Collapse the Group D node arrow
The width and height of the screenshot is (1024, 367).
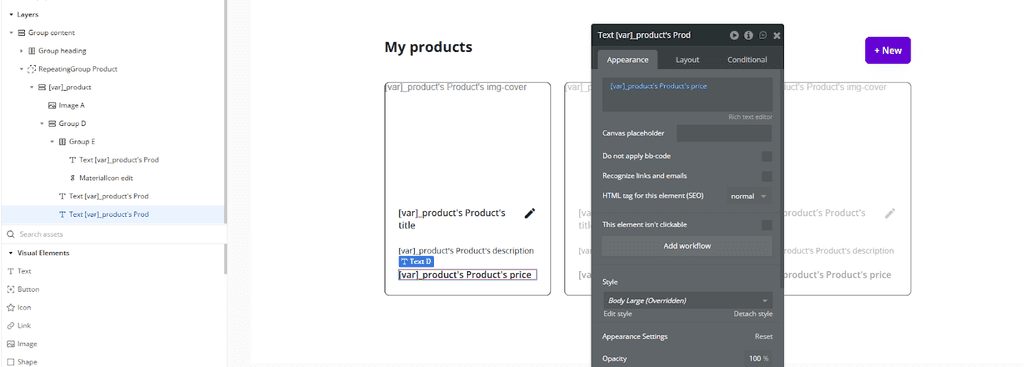(42, 123)
